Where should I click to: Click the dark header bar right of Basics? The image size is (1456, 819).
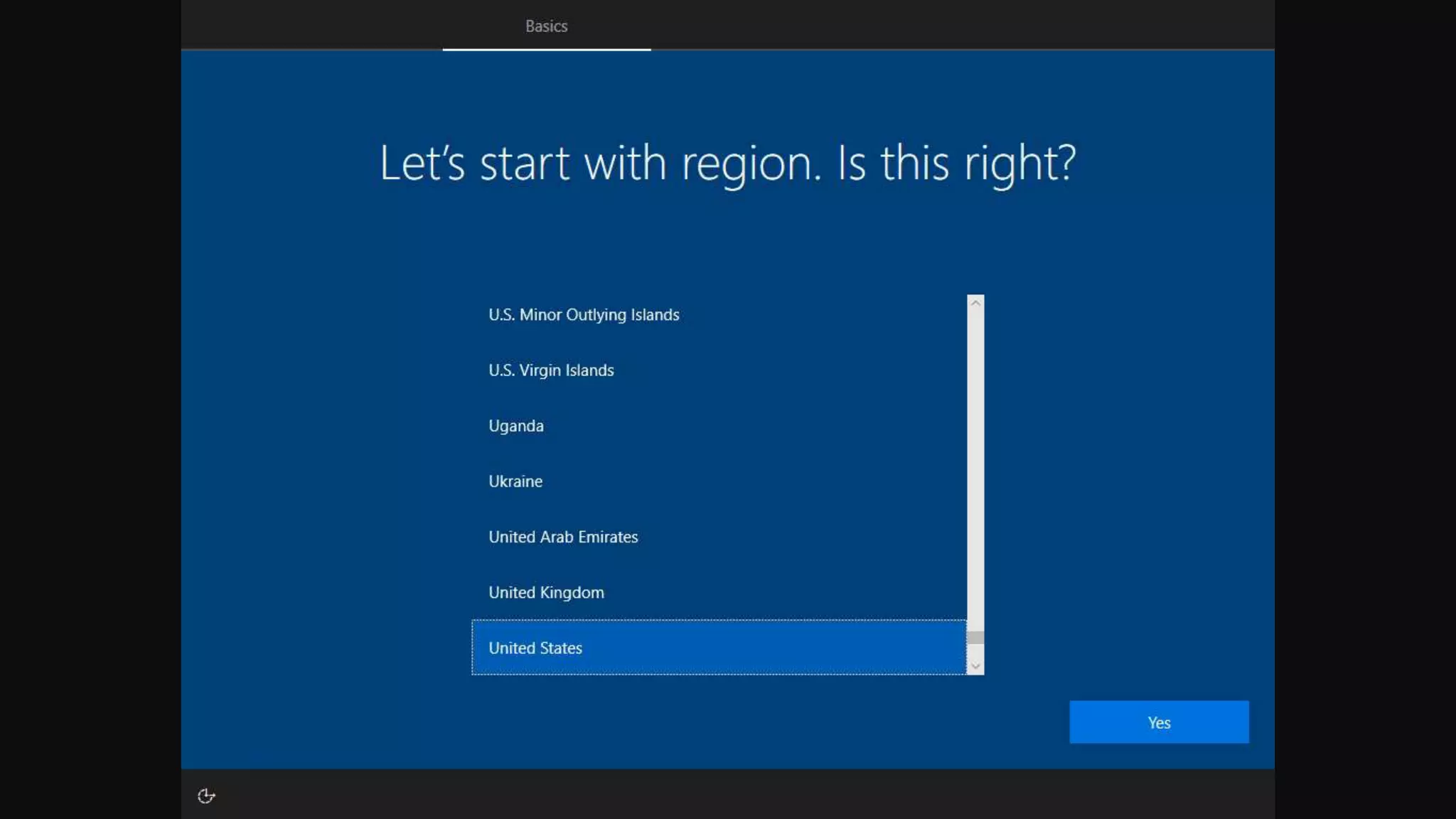pyautogui.click(x=960, y=25)
